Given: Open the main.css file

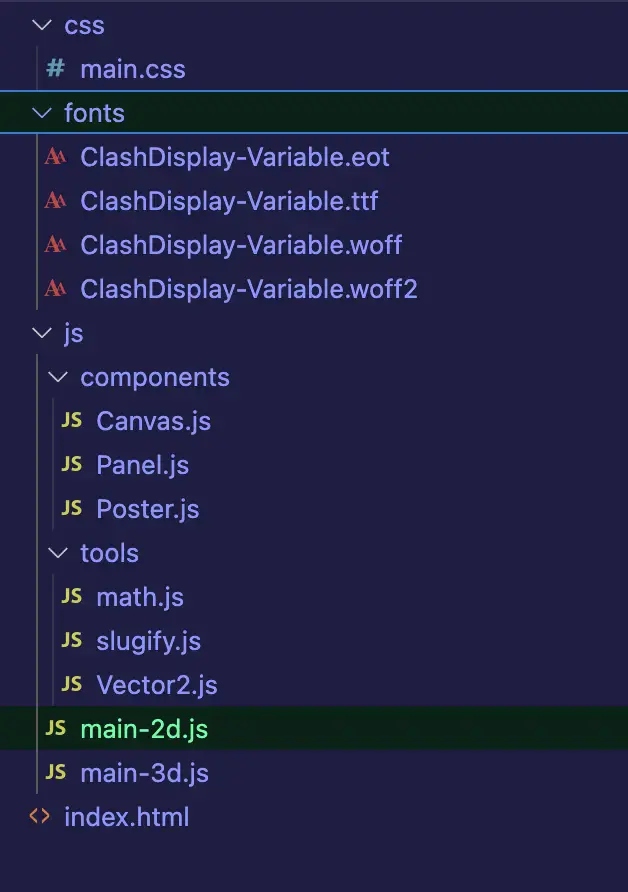Looking at the screenshot, I should pos(132,69).
